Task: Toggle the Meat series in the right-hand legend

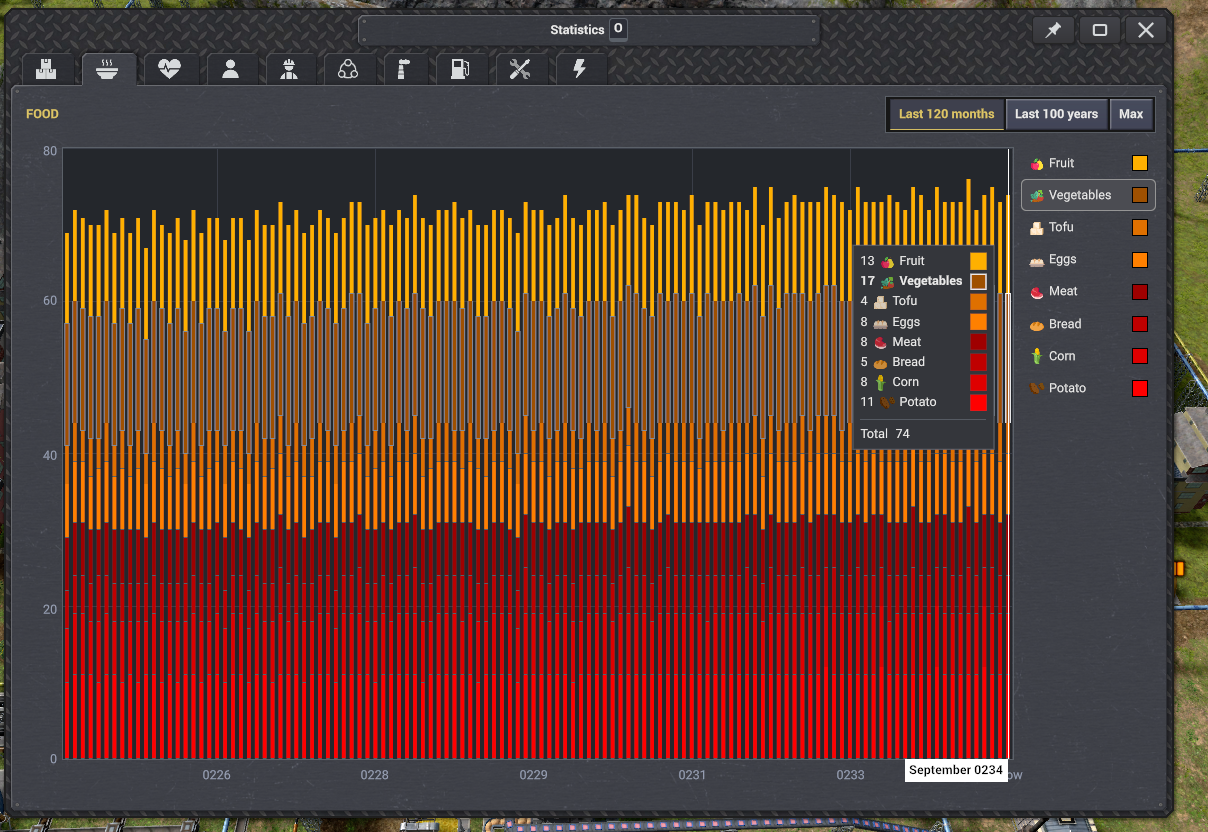Action: point(1088,291)
